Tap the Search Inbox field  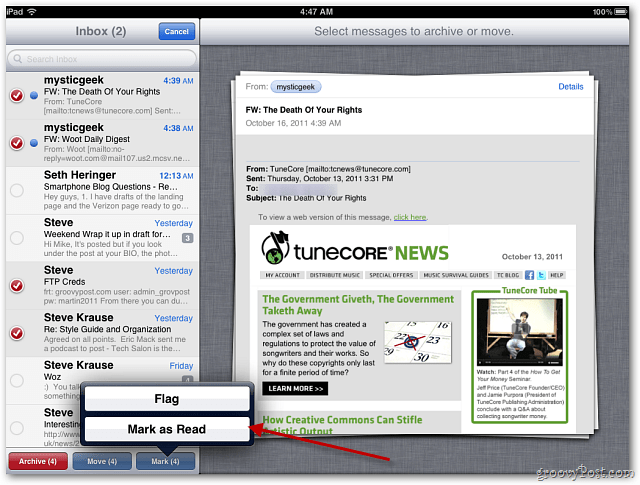point(102,59)
